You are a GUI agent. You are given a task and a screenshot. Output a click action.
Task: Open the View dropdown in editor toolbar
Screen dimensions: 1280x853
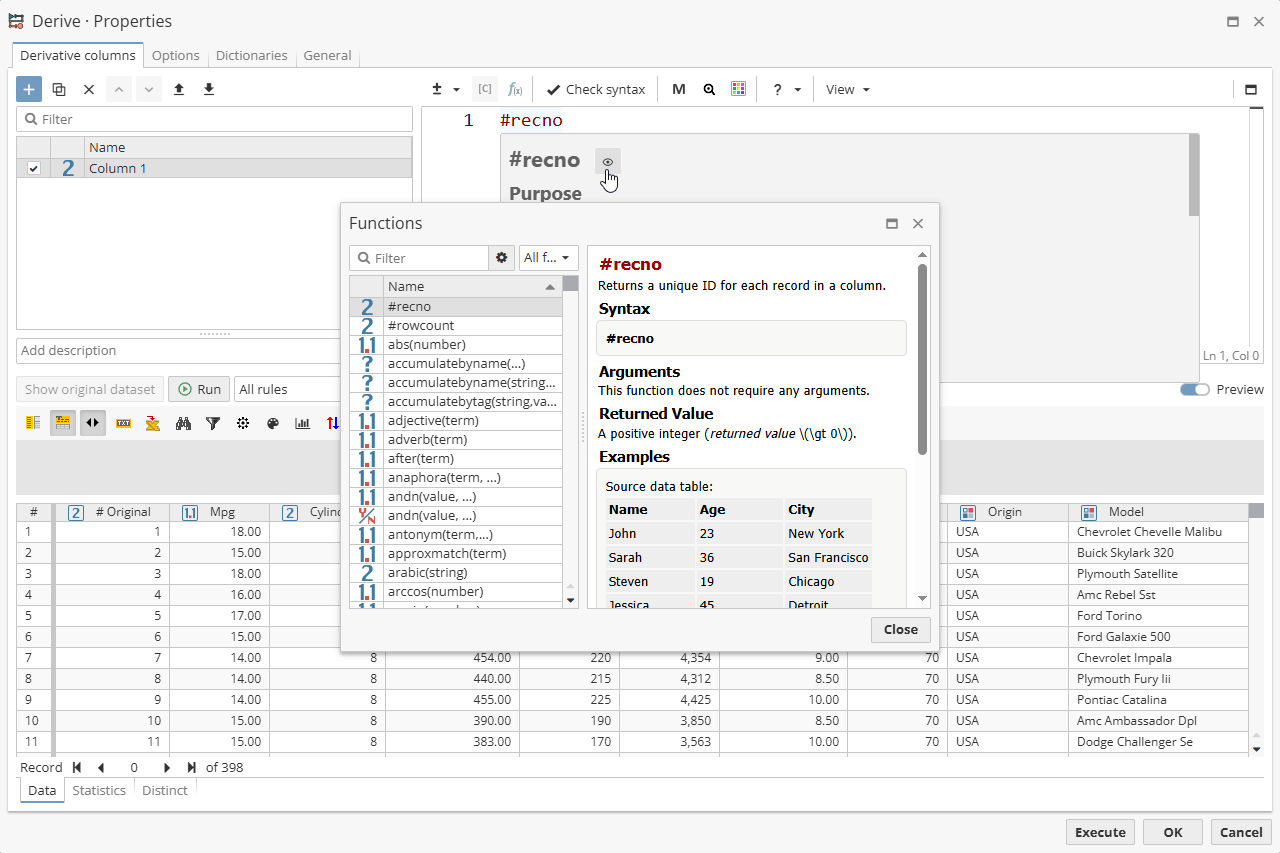point(847,89)
